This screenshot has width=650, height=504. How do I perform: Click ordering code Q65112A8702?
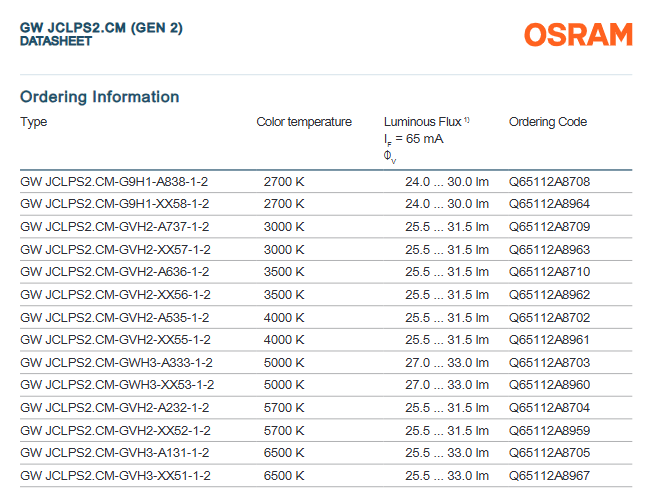coord(549,317)
